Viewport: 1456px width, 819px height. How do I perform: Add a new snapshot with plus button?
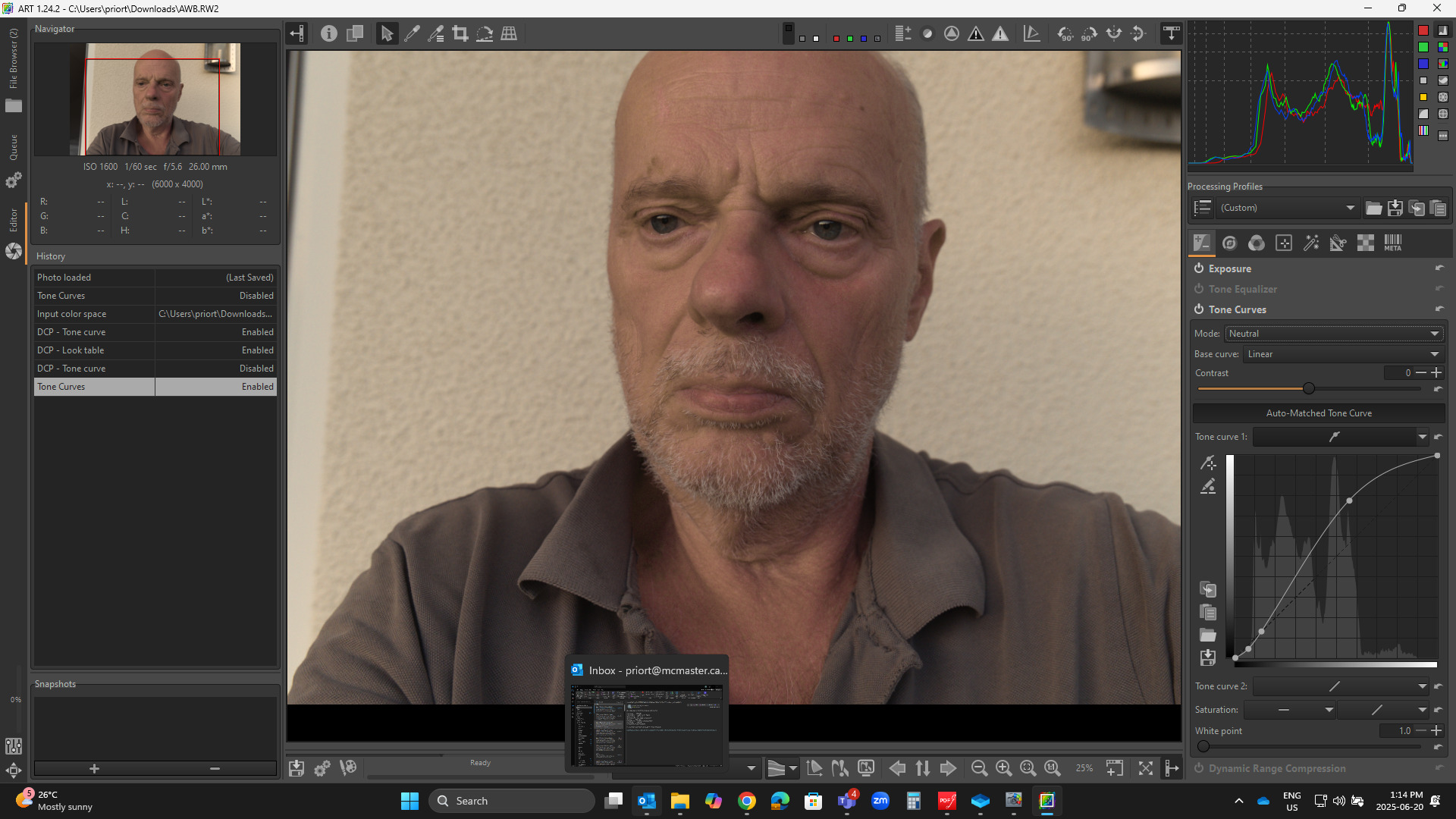pyautogui.click(x=94, y=768)
